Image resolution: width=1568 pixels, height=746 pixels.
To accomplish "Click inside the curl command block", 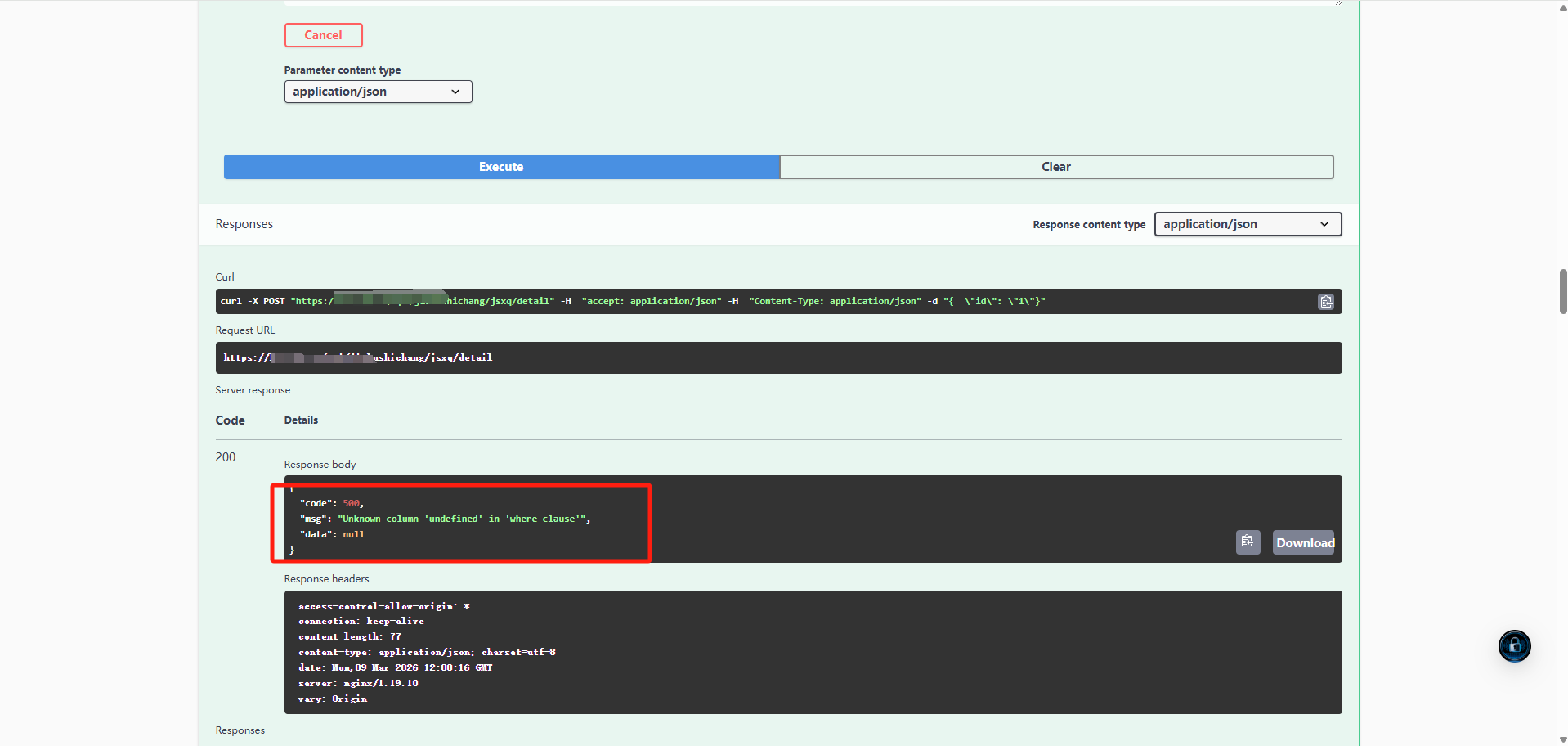I will coord(736,302).
